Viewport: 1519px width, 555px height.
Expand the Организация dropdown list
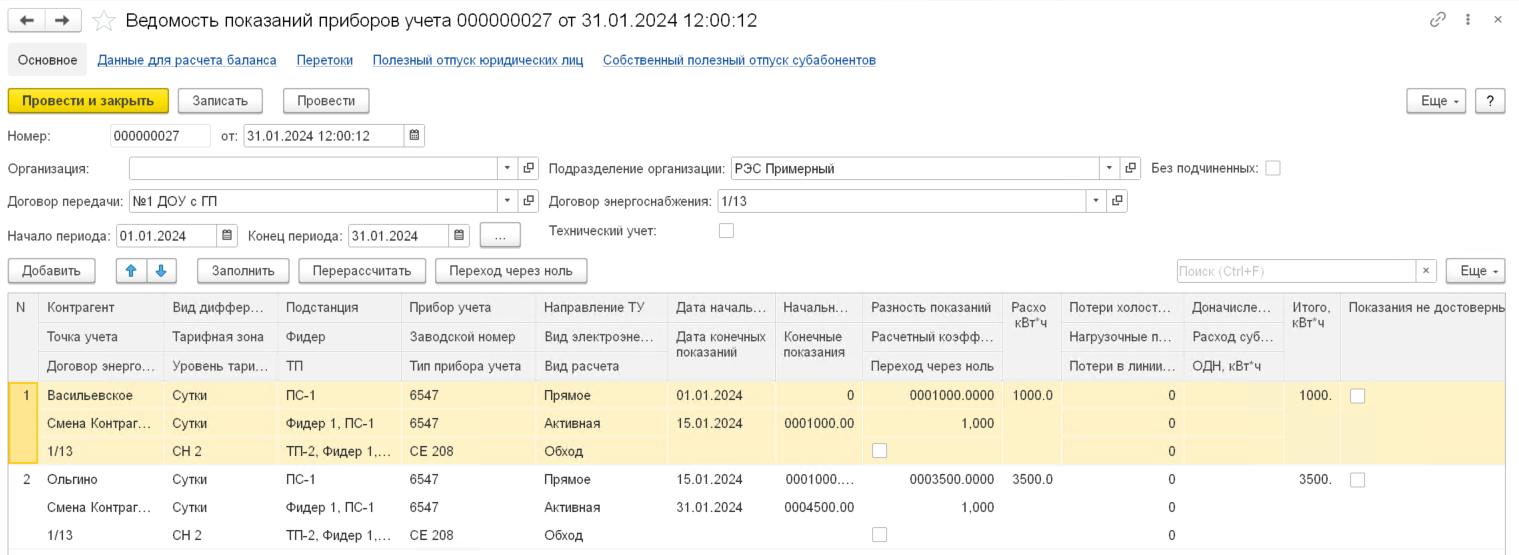[507, 168]
